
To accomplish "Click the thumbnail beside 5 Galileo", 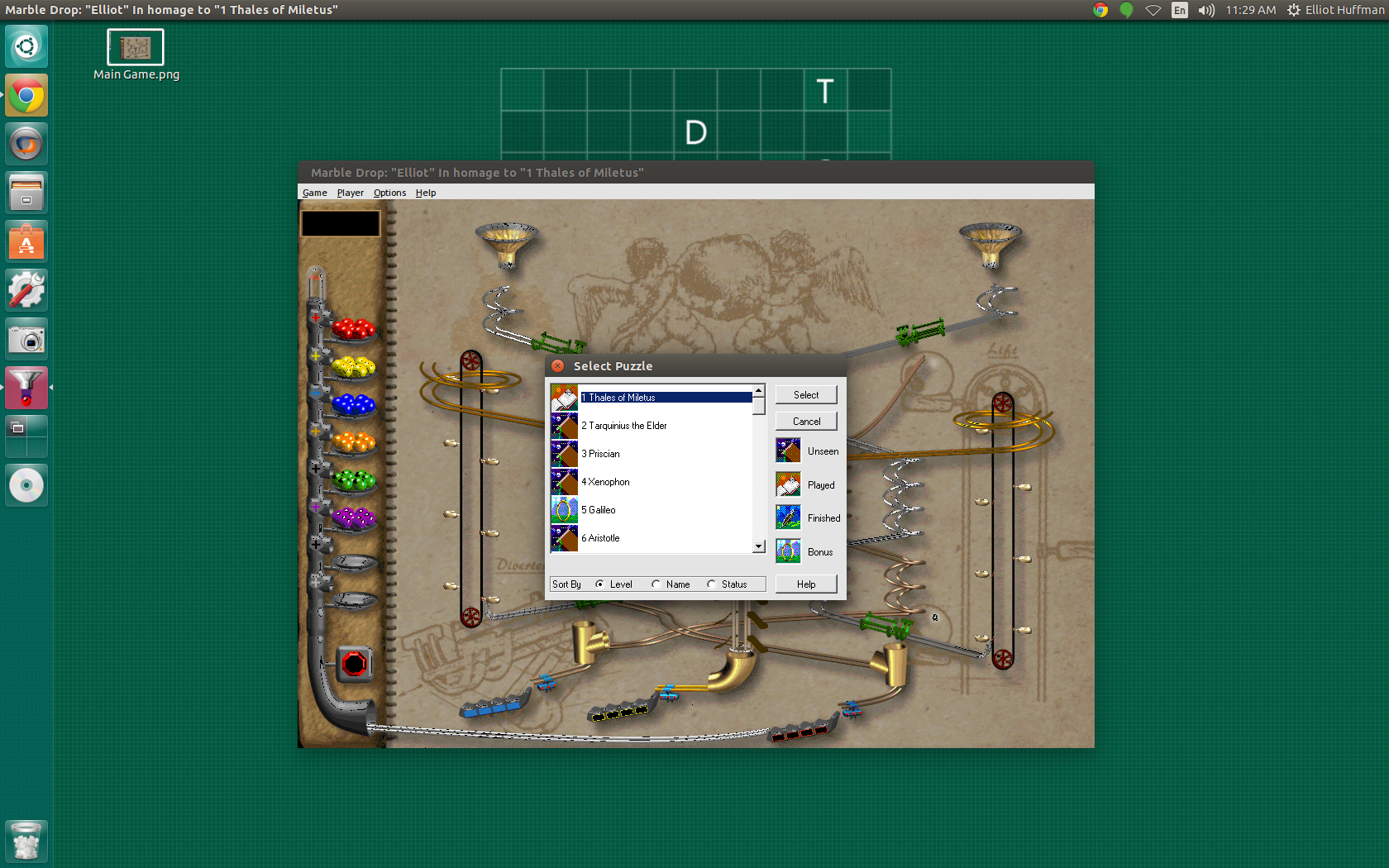I will [564, 510].
